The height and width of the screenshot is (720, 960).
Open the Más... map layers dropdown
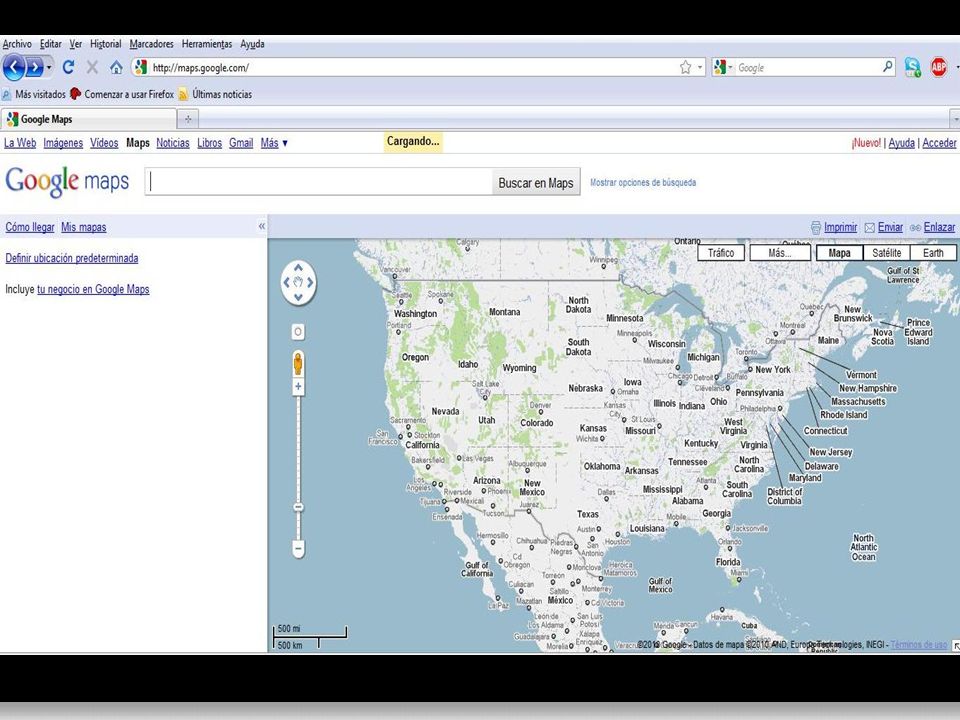tap(780, 253)
